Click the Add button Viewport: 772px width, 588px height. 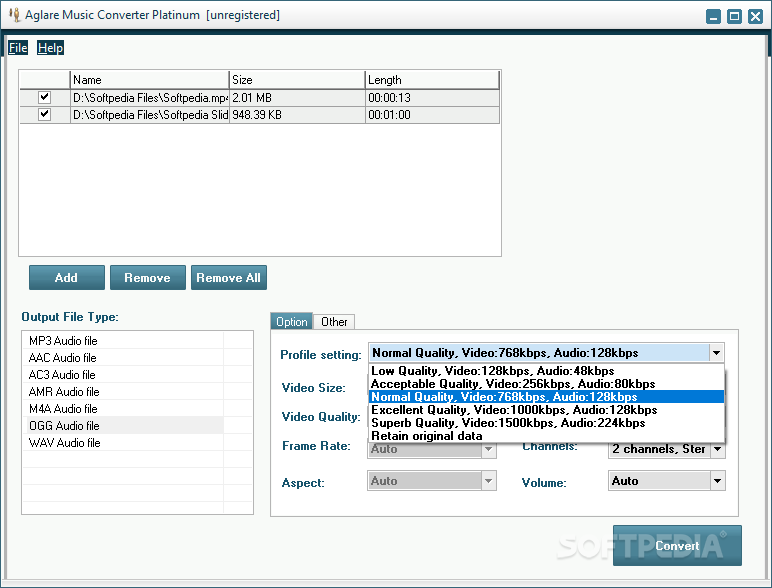click(66, 278)
